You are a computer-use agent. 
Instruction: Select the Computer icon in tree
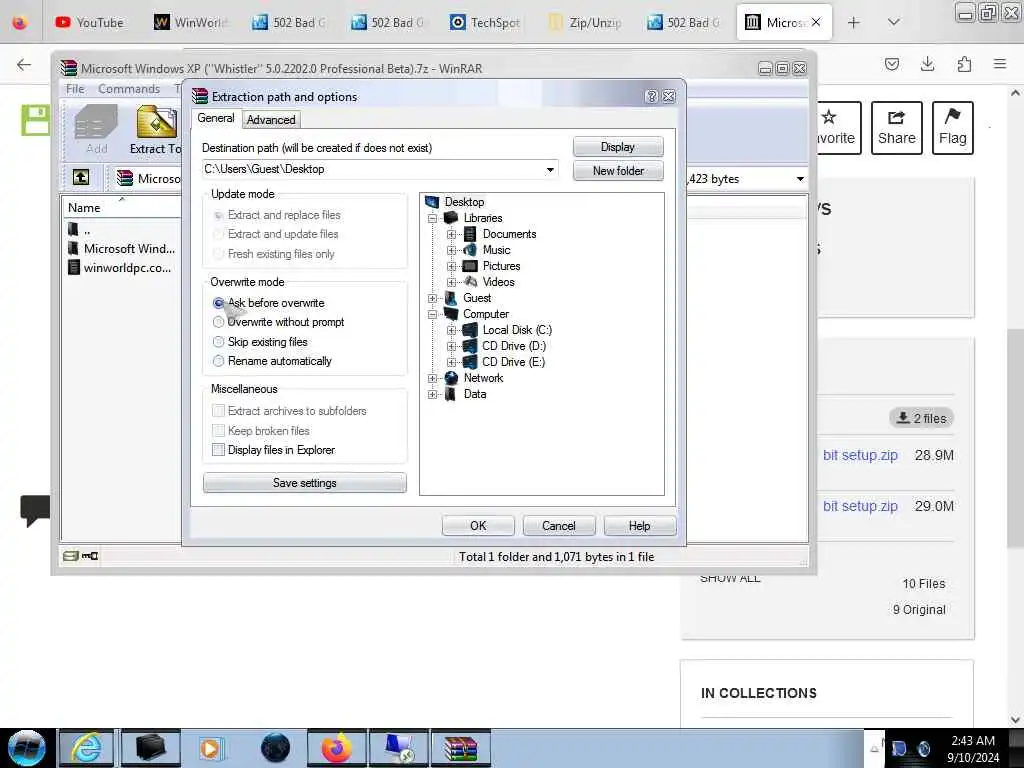(x=451, y=313)
